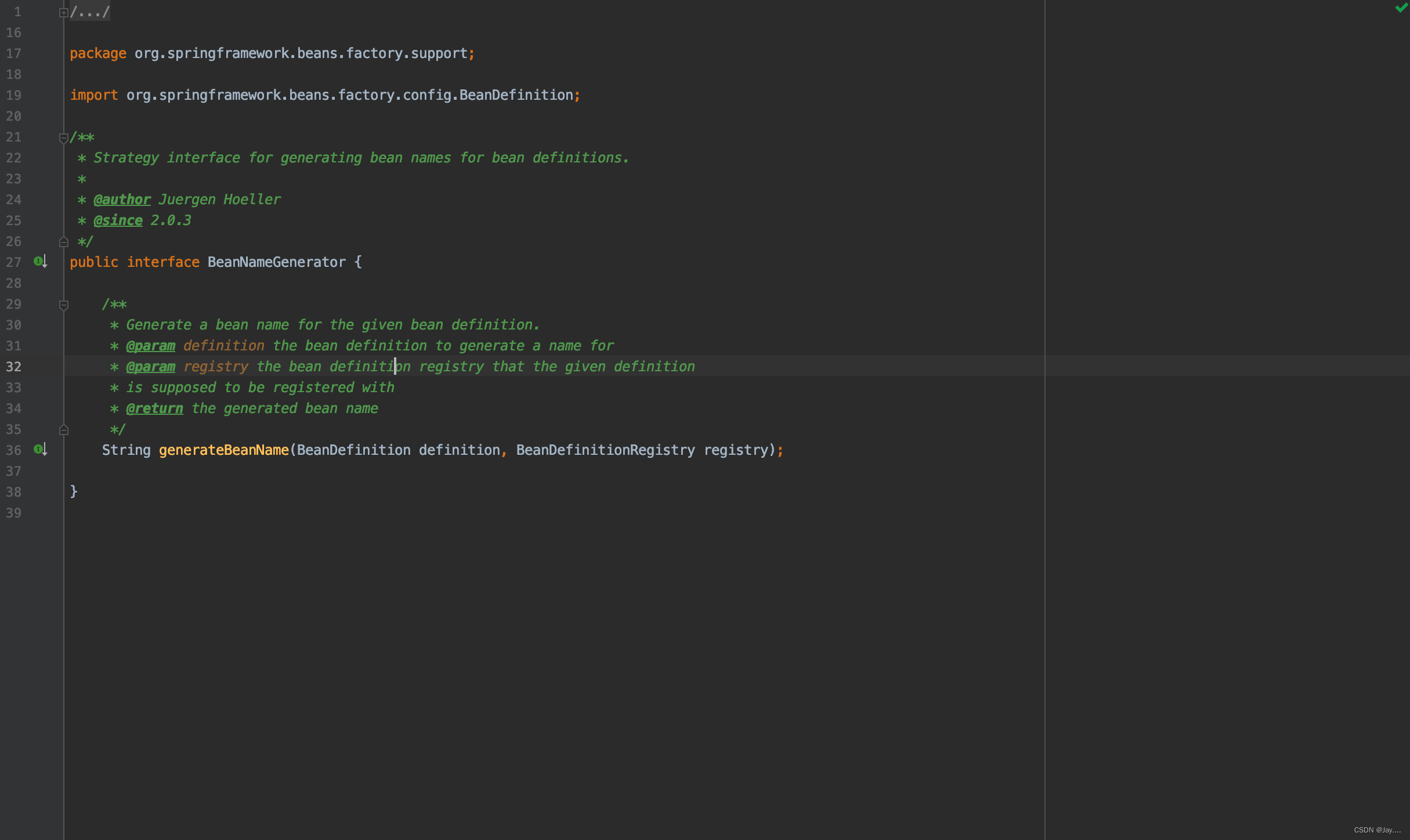Click line number 32 in the gutter
This screenshot has width=1410, height=840.
[15, 366]
